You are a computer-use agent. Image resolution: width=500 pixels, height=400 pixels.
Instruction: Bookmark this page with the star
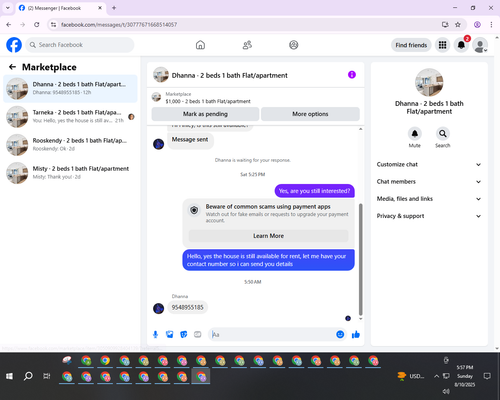(458, 25)
